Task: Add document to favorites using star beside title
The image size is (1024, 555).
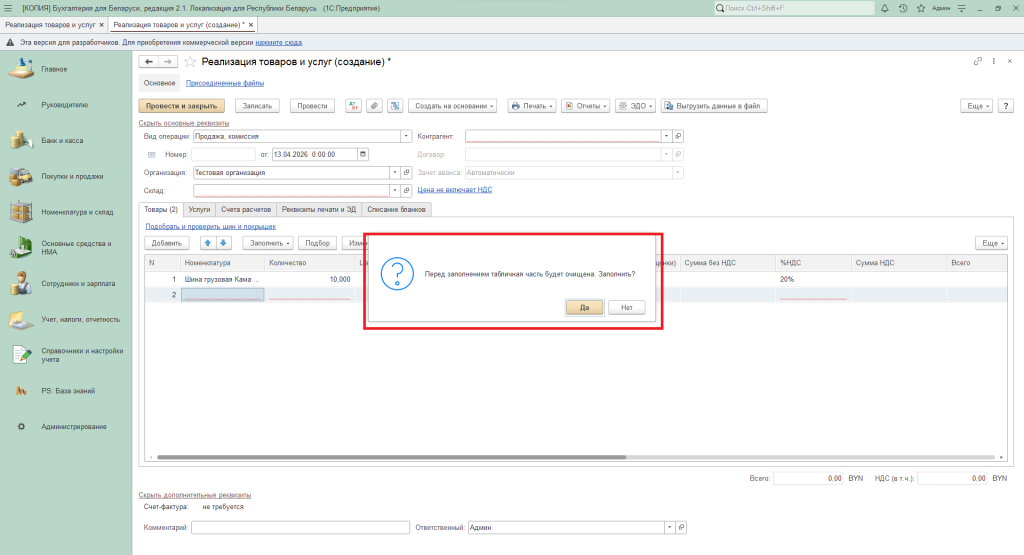Action: click(190, 62)
